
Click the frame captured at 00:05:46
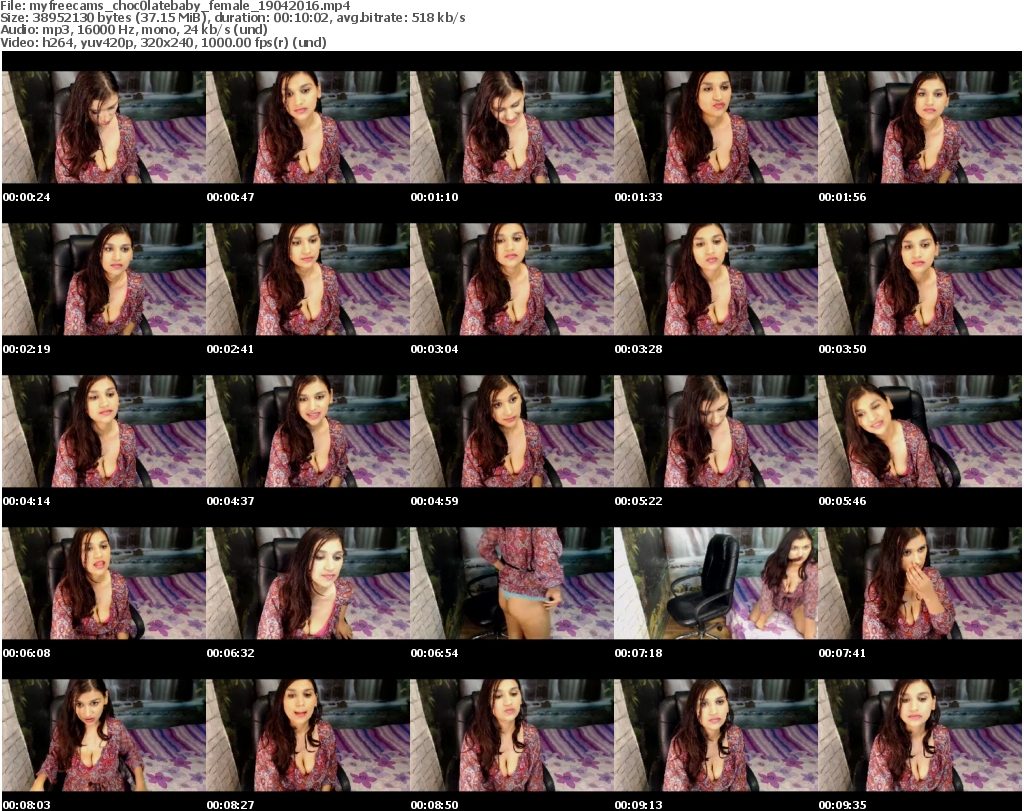click(920, 431)
